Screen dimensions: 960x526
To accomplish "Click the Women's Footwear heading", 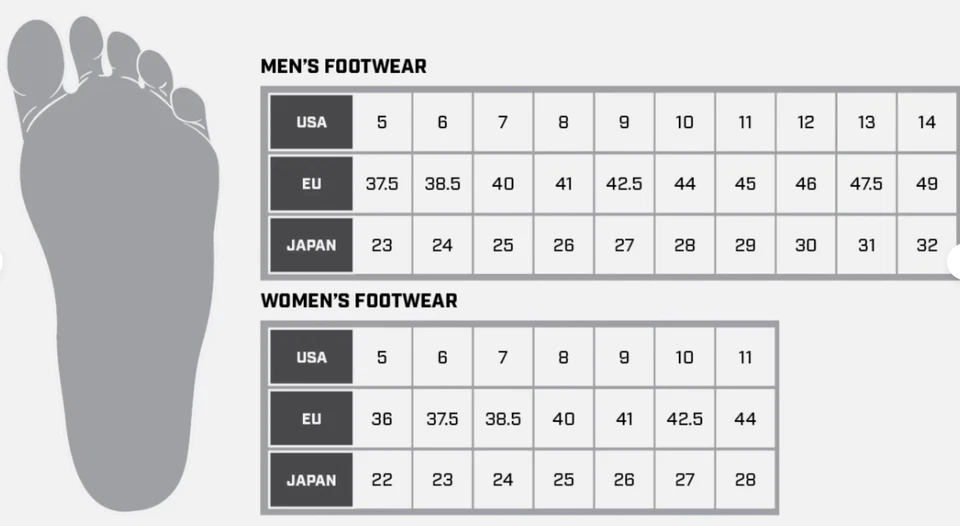I will point(359,301).
